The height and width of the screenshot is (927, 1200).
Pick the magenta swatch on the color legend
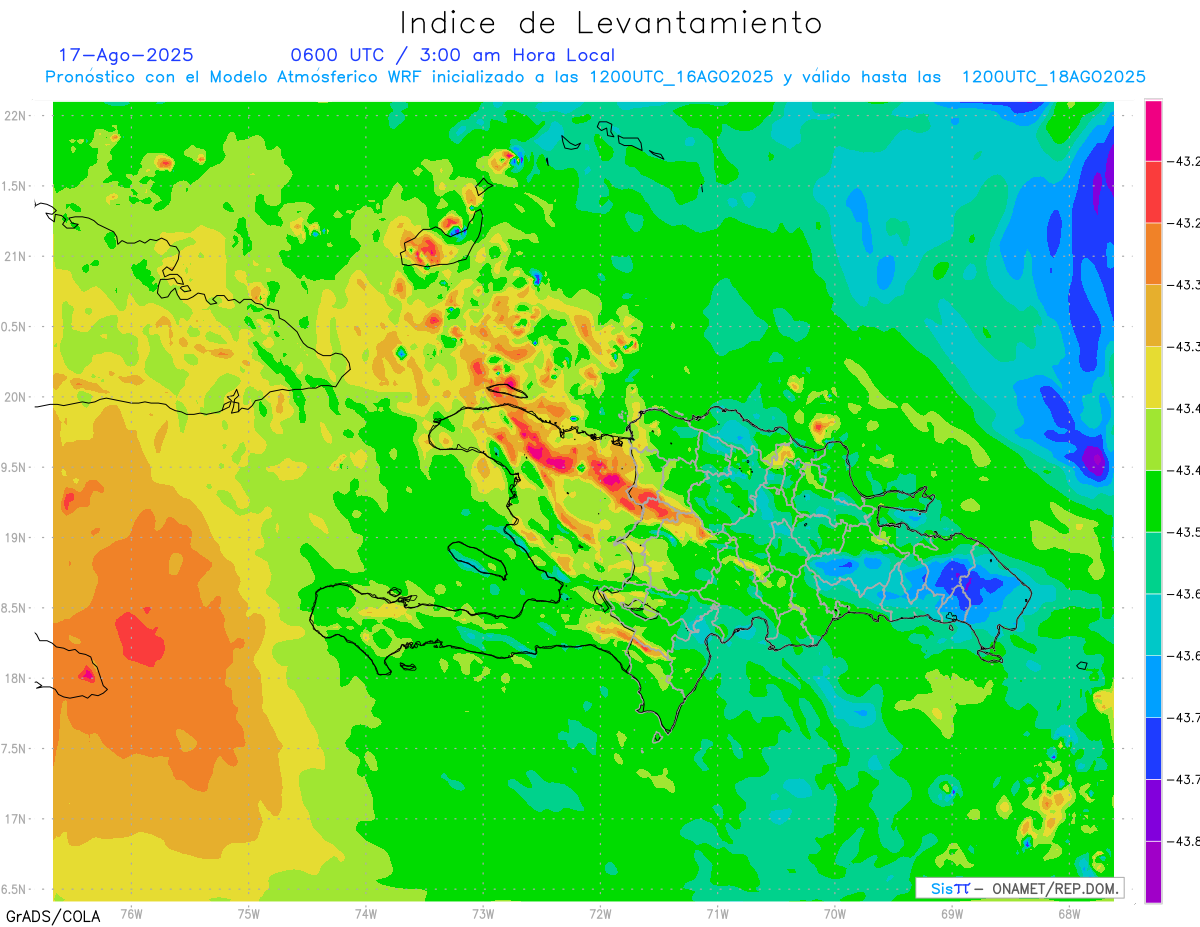click(1153, 130)
